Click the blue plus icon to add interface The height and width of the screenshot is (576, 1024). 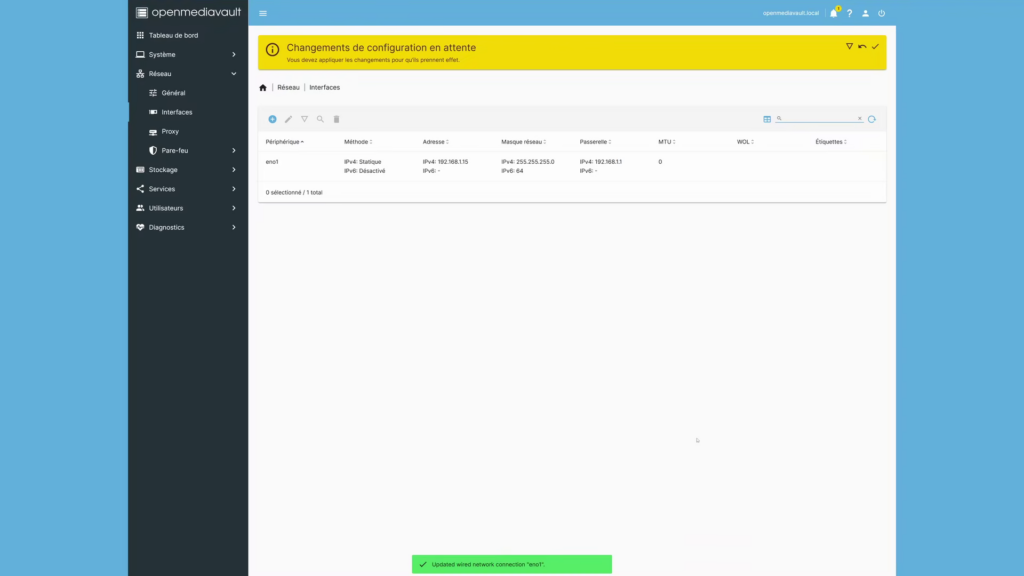point(272,119)
